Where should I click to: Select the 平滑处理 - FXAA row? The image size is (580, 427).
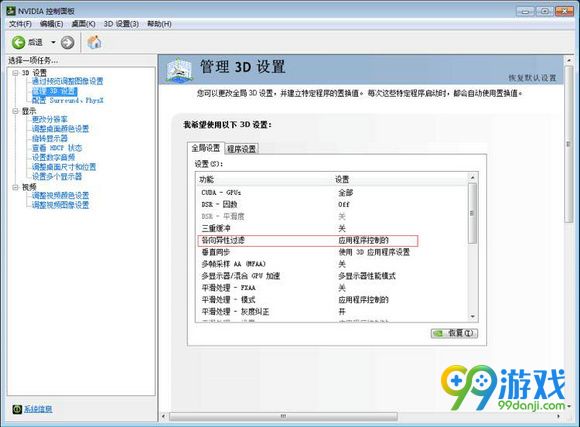(x=332, y=288)
